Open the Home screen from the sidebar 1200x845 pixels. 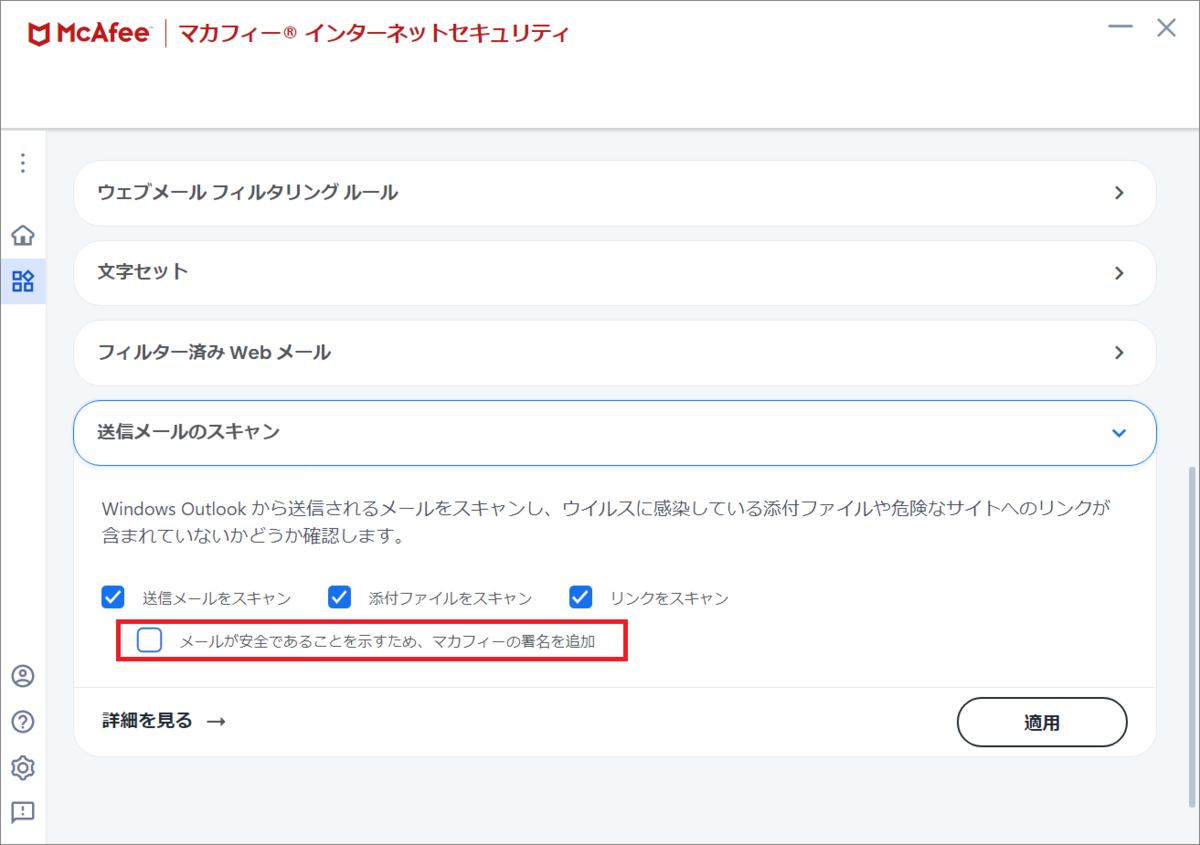22,235
